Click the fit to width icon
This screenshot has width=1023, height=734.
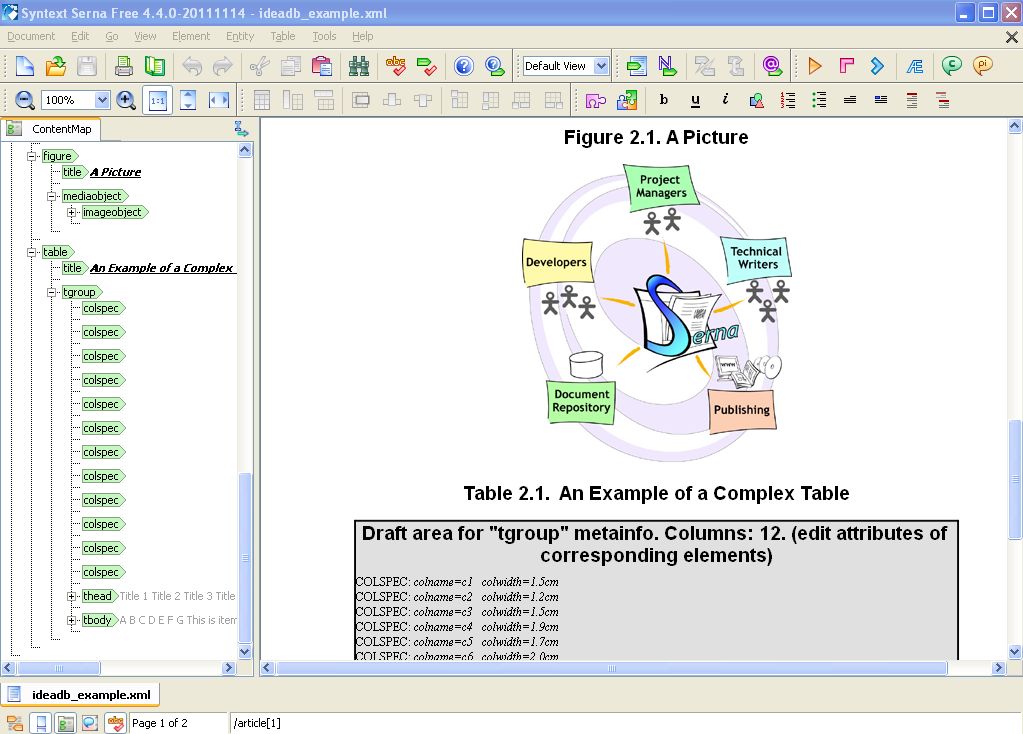tap(219, 100)
